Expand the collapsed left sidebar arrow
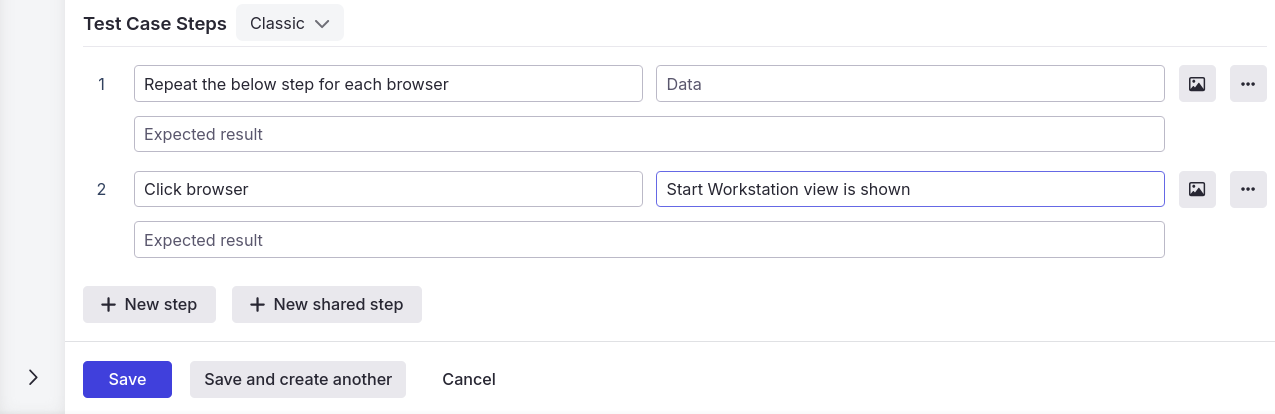Screen dimensions: 1275x414 (33, 377)
